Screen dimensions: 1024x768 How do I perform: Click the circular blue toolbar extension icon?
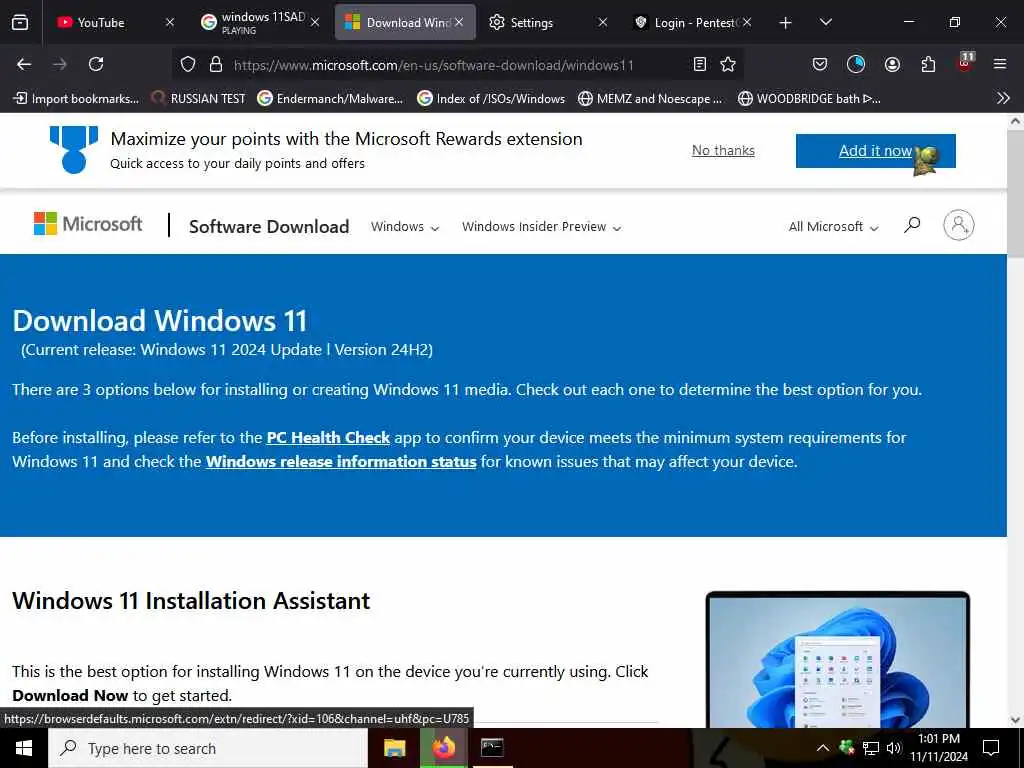coord(856,64)
